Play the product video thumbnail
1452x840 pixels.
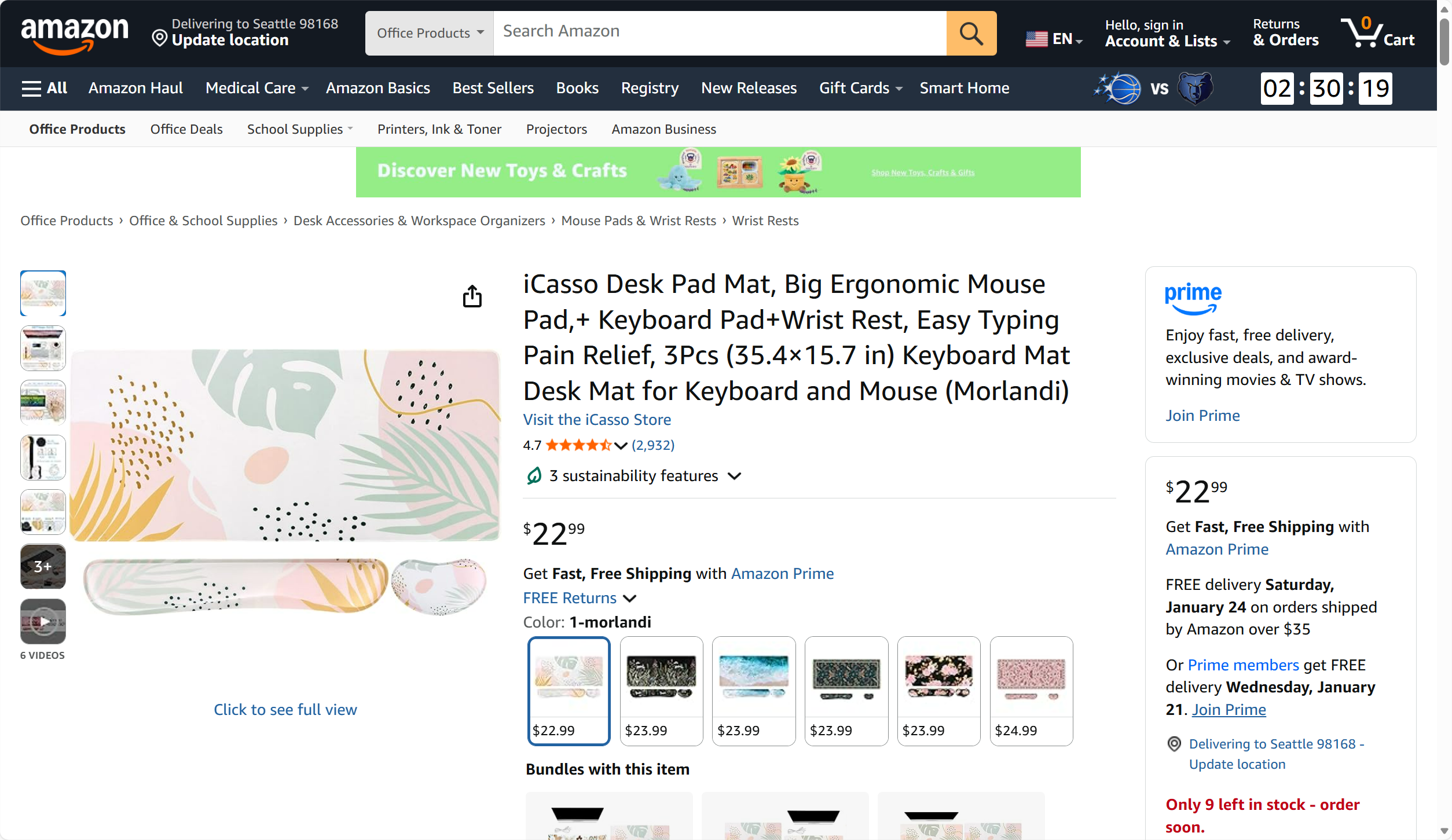43,622
